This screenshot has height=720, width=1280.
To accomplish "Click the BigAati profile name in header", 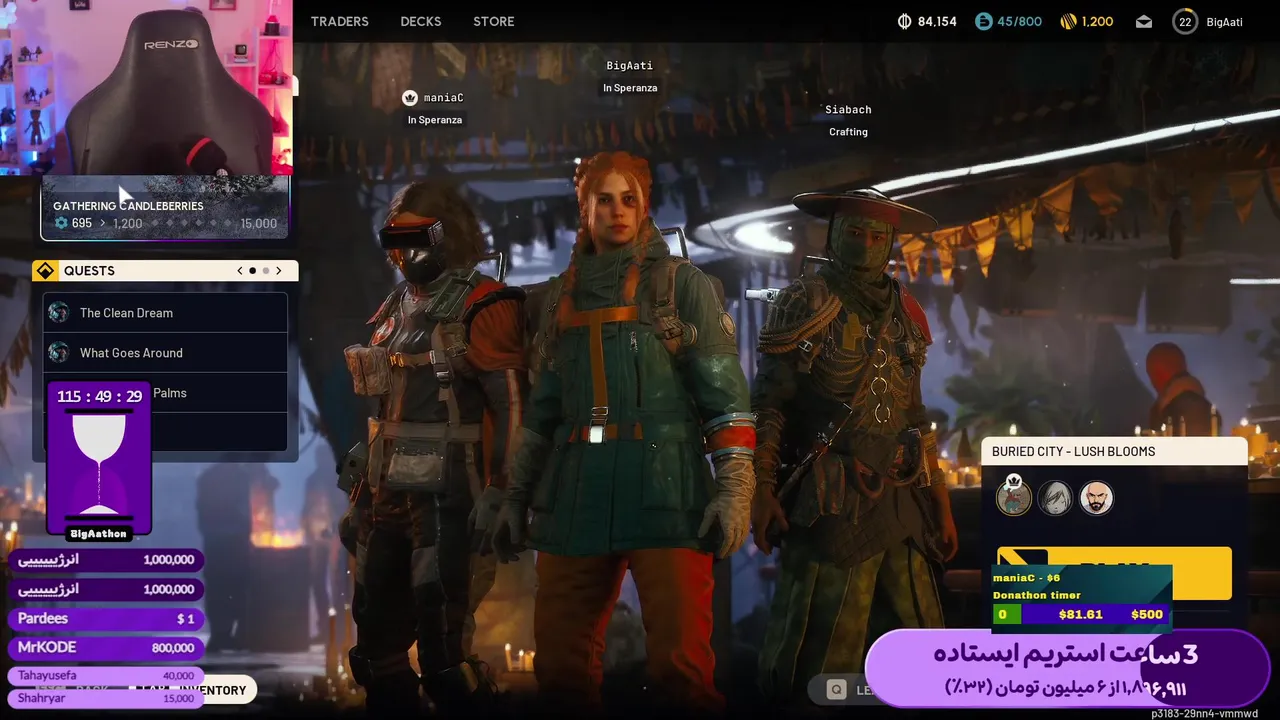I will pos(1224,21).
